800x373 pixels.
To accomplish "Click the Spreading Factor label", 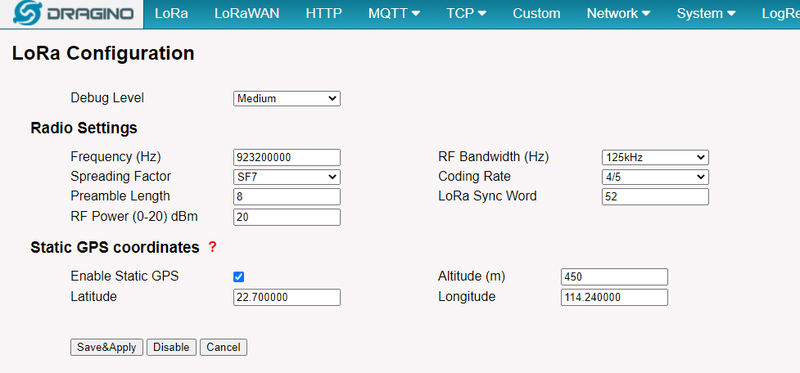I will pos(121,177).
